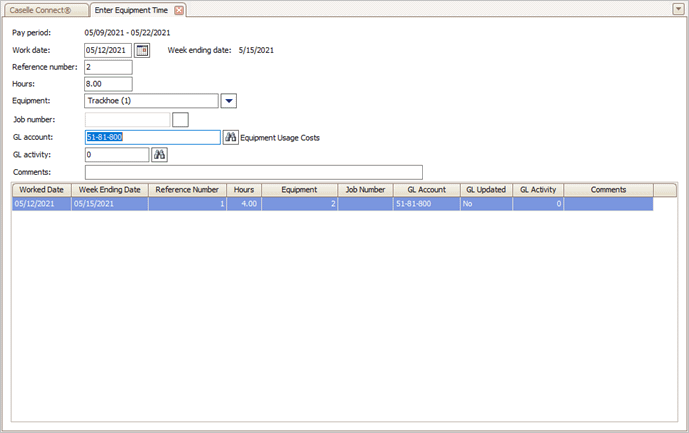This screenshot has width=689, height=433.
Task: Click into the Reference number field
Action: [108, 67]
